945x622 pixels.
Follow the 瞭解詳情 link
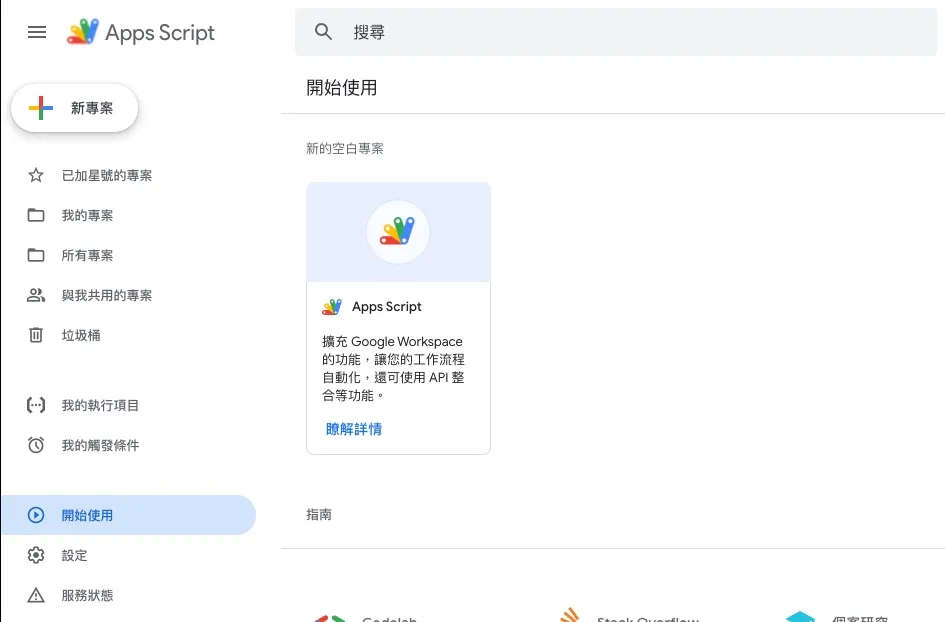354,429
